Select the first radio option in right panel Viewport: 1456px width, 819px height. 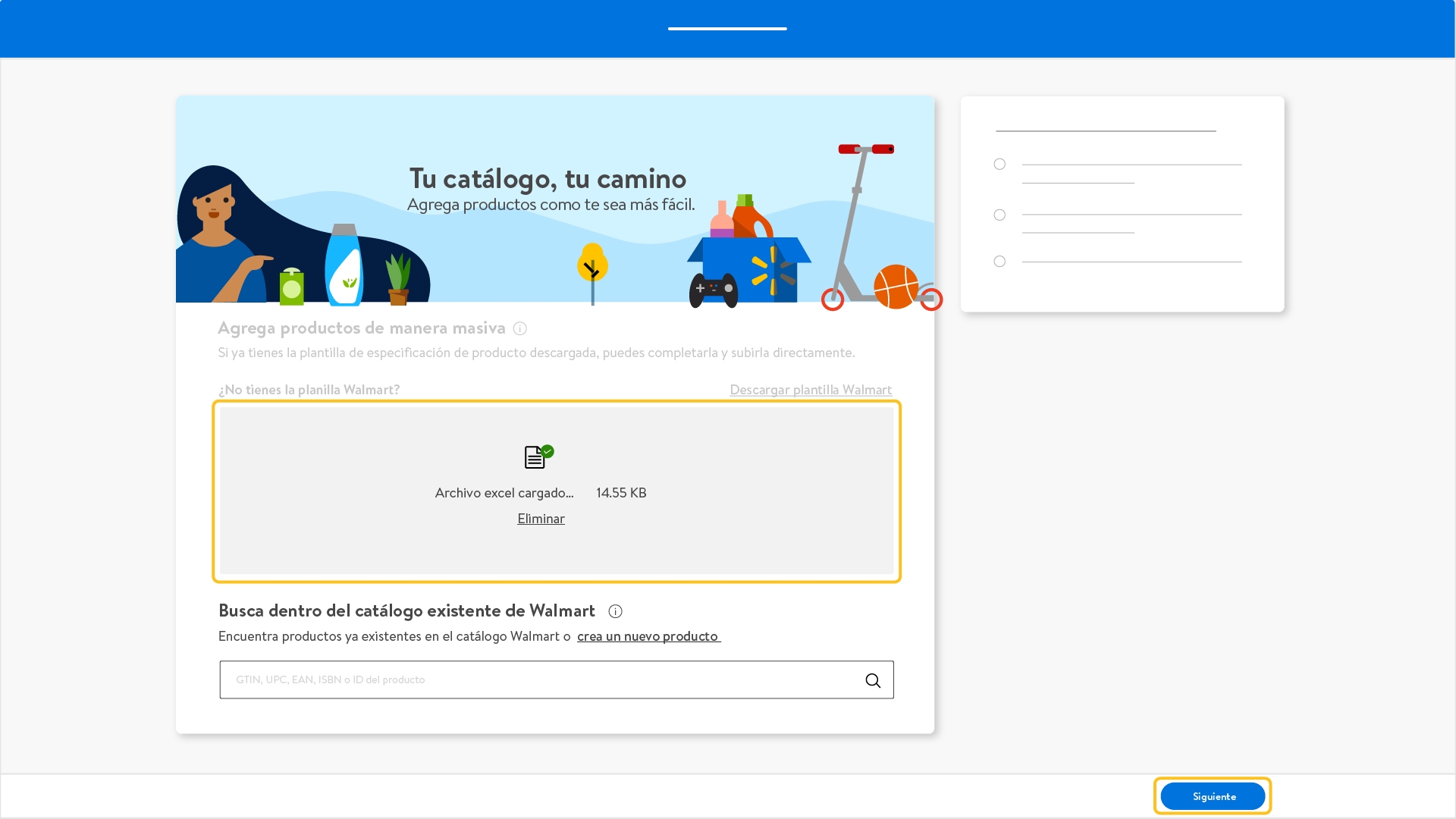point(999,165)
